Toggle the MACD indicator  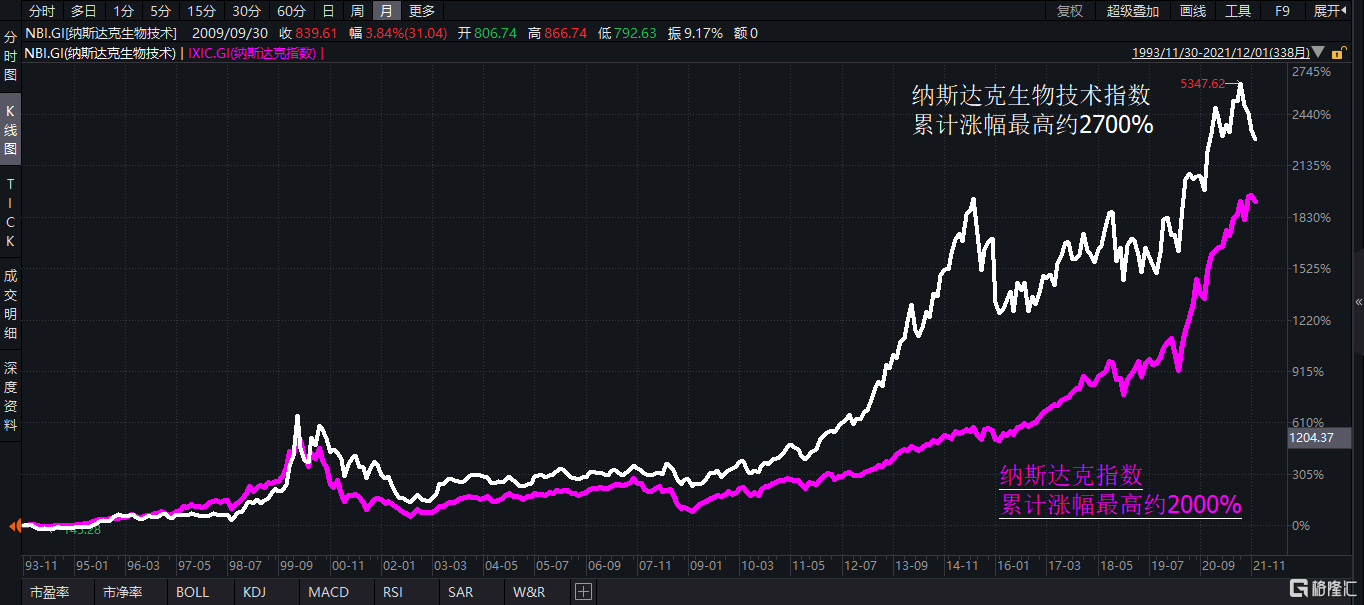(x=328, y=592)
